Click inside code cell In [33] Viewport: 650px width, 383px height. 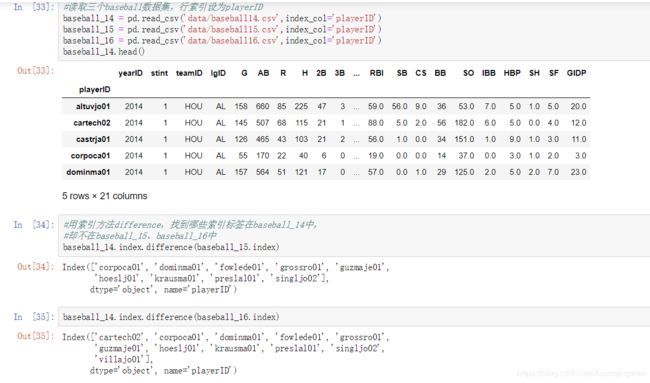(x=354, y=30)
